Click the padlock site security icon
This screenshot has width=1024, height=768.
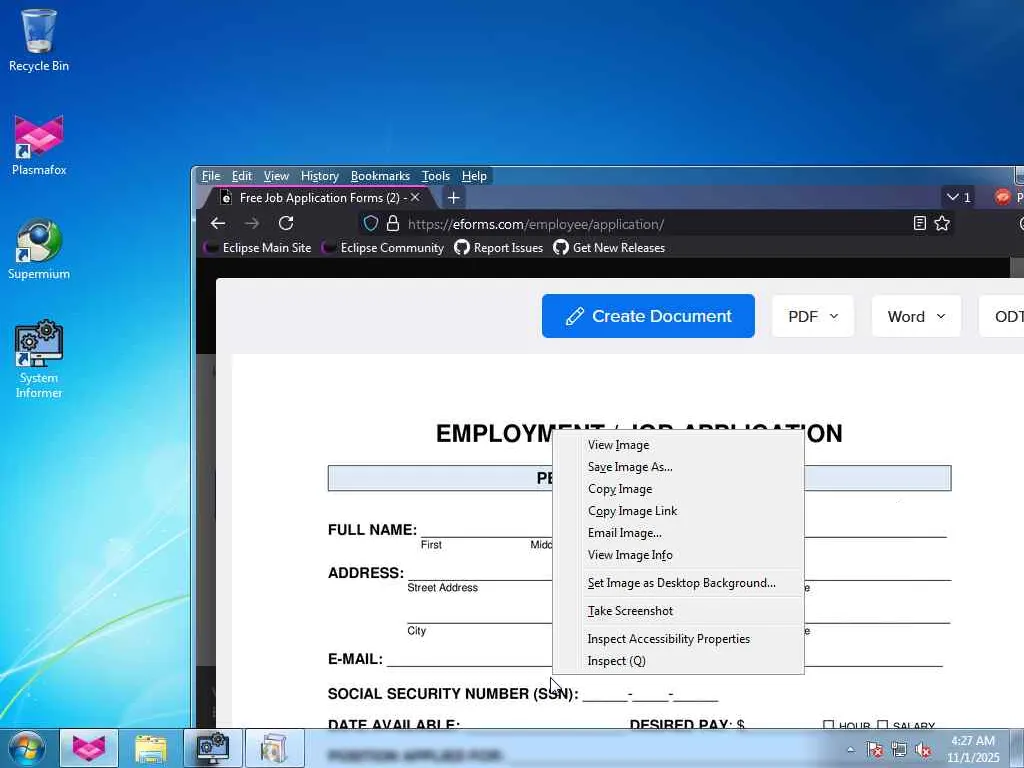tap(392, 223)
